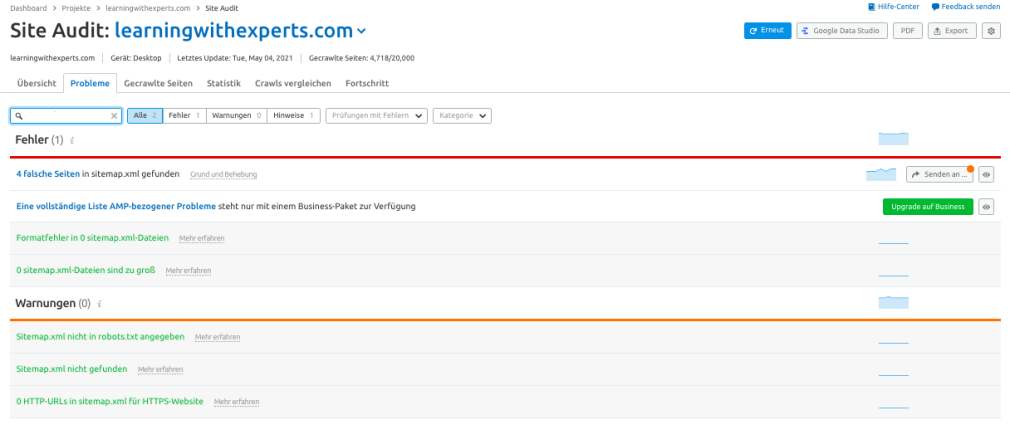Select 'Formatfehler in 0 sitemap.xml-Dateien' text
The image size is (1010, 425).
tap(93, 238)
